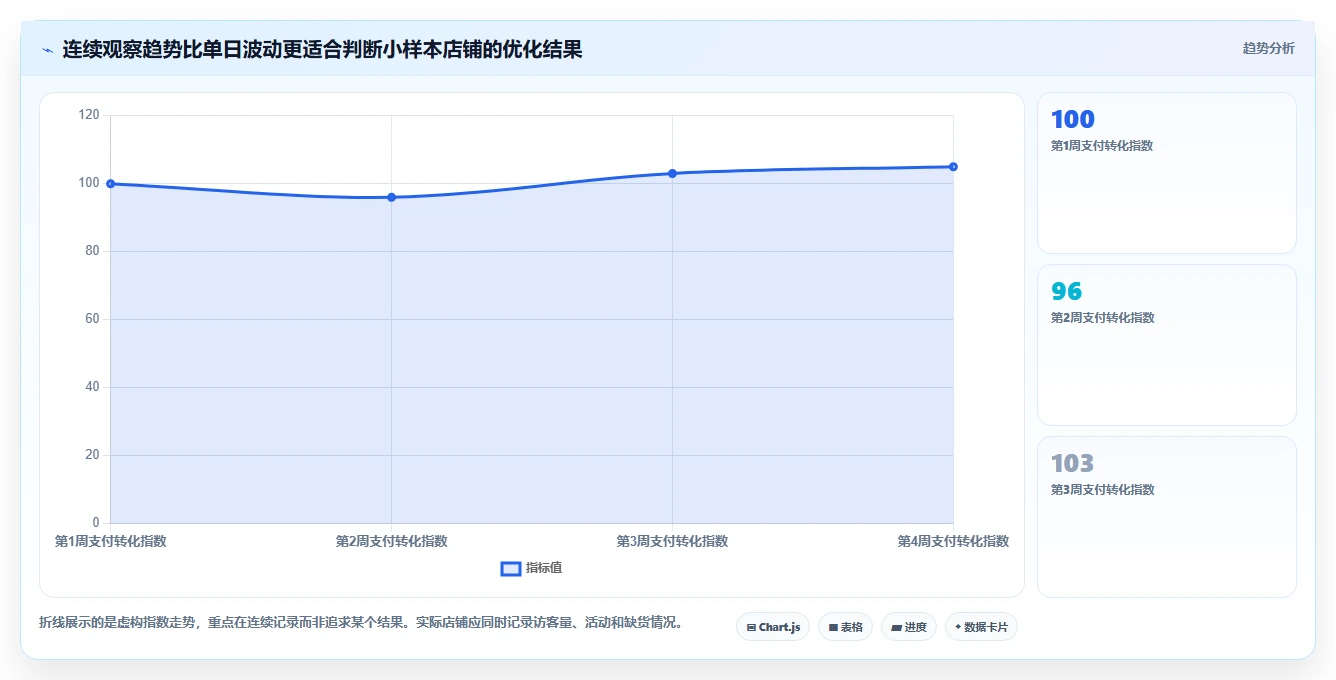Screen dimensions: 1336x680
Task: Click the week 4 data point on the line
Action: pos(953,167)
